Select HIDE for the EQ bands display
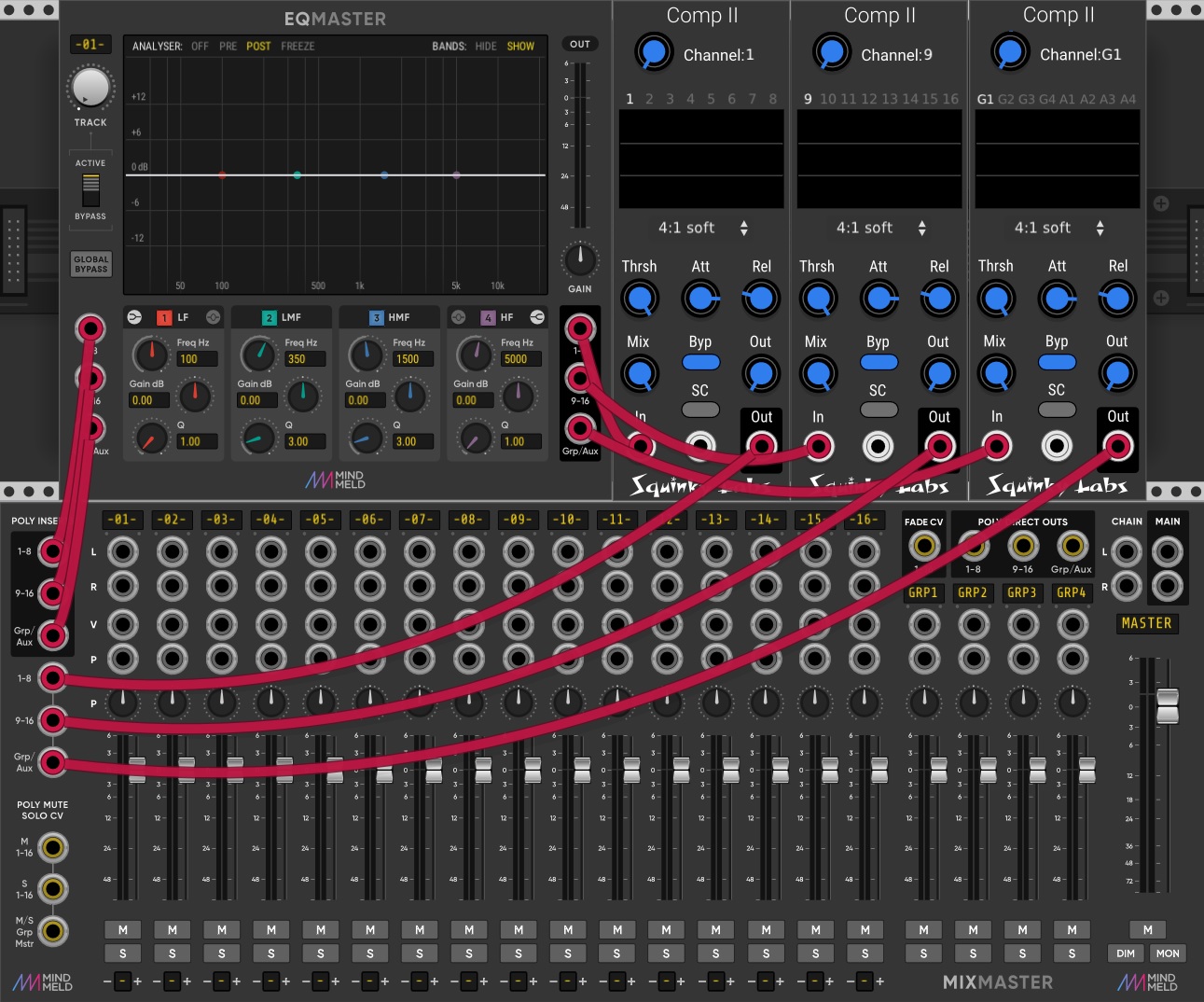Viewport: 1204px width, 1002px height. tap(486, 46)
